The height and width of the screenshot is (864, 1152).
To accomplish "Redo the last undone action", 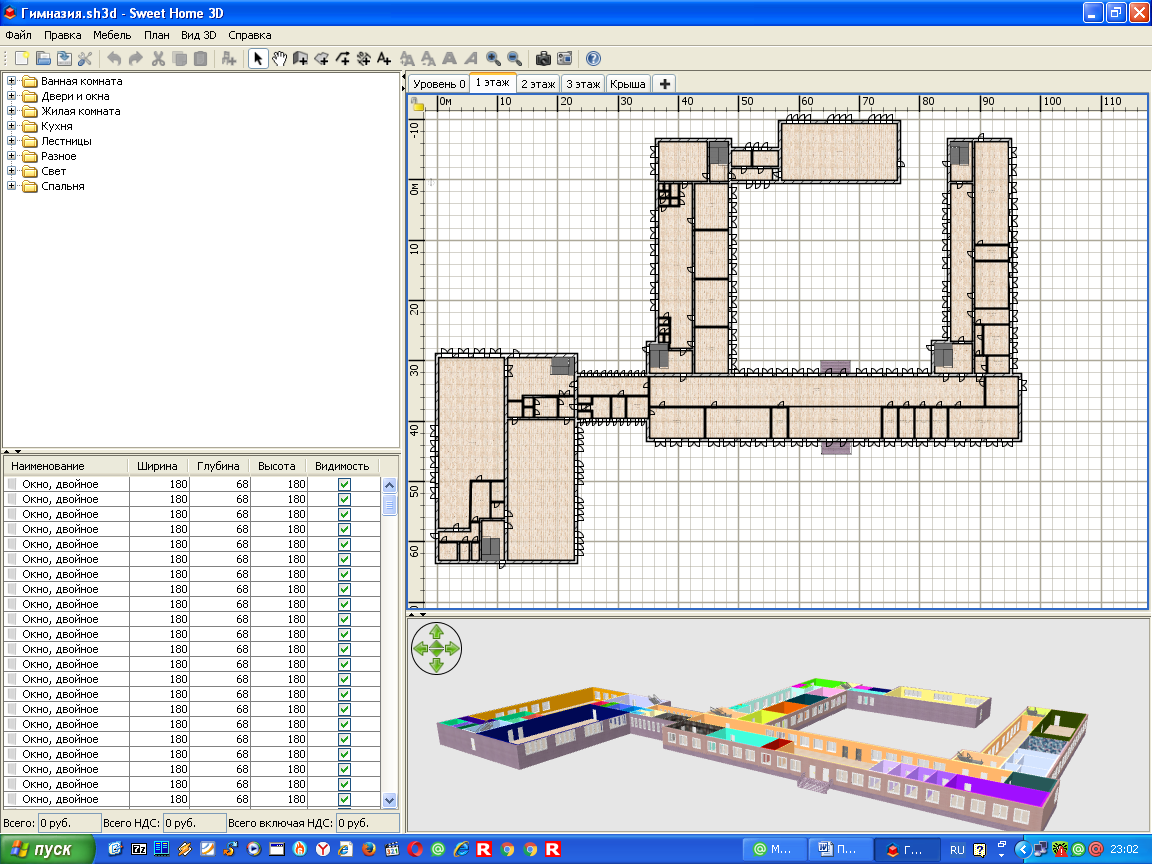I will pyautogui.click(x=135, y=59).
